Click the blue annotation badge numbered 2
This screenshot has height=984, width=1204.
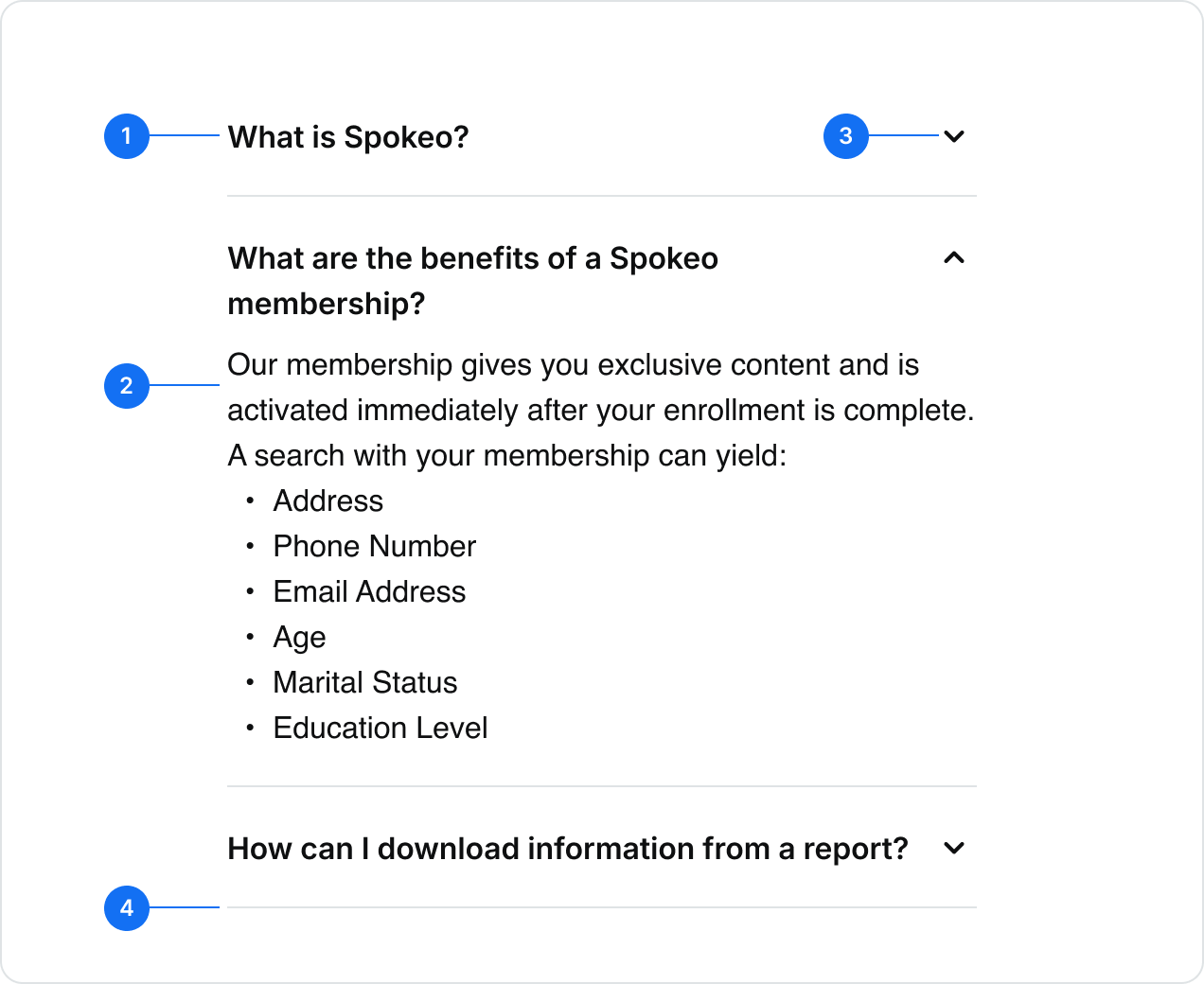tap(127, 386)
